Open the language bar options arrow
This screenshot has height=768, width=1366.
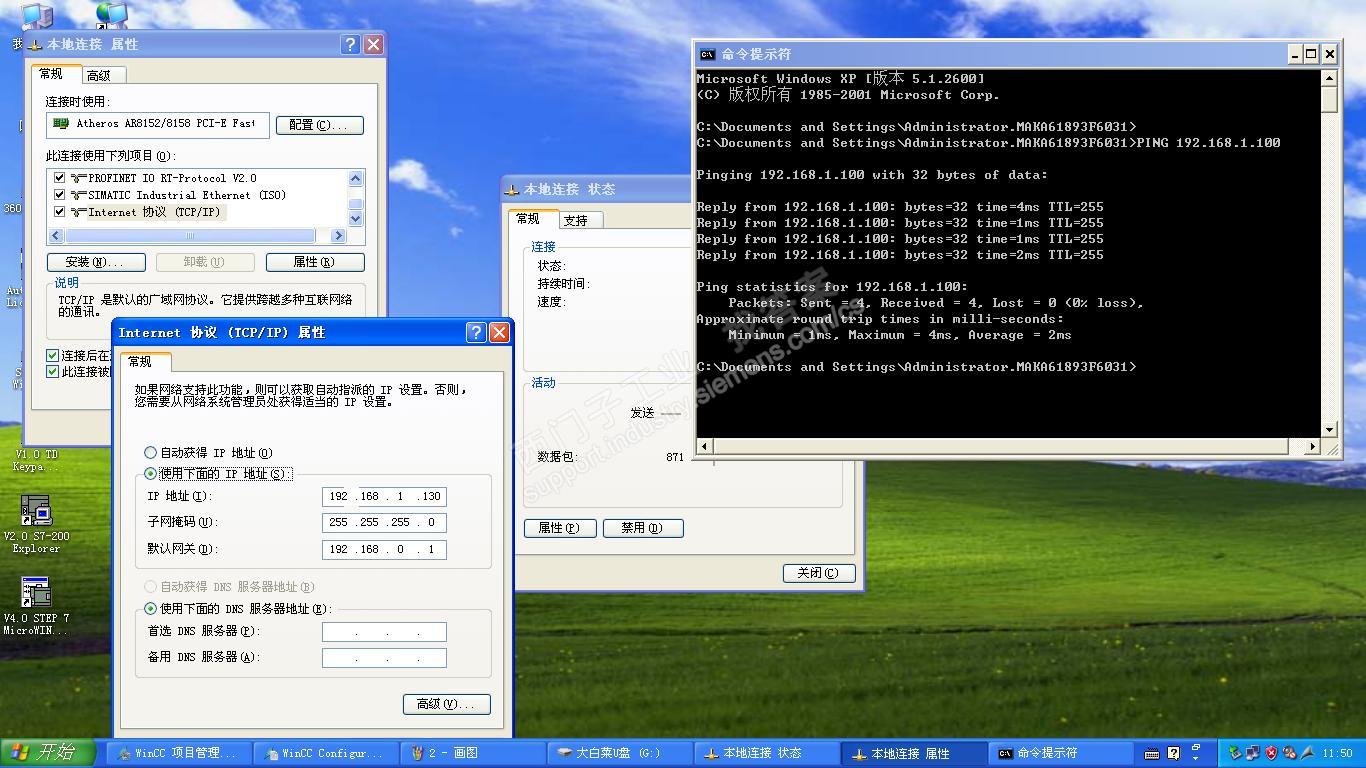tap(1196, 758)
